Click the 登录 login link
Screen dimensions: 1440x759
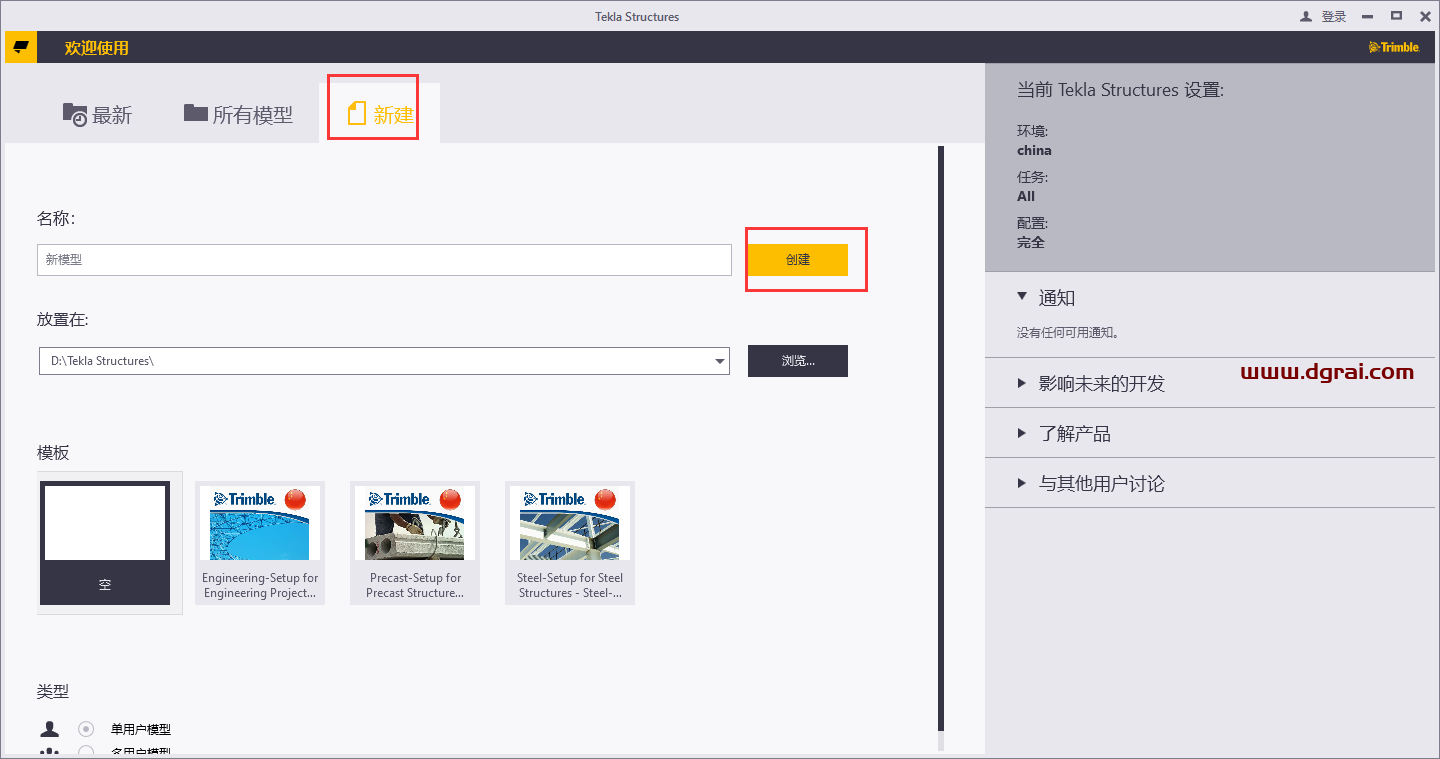(1334, 17)
